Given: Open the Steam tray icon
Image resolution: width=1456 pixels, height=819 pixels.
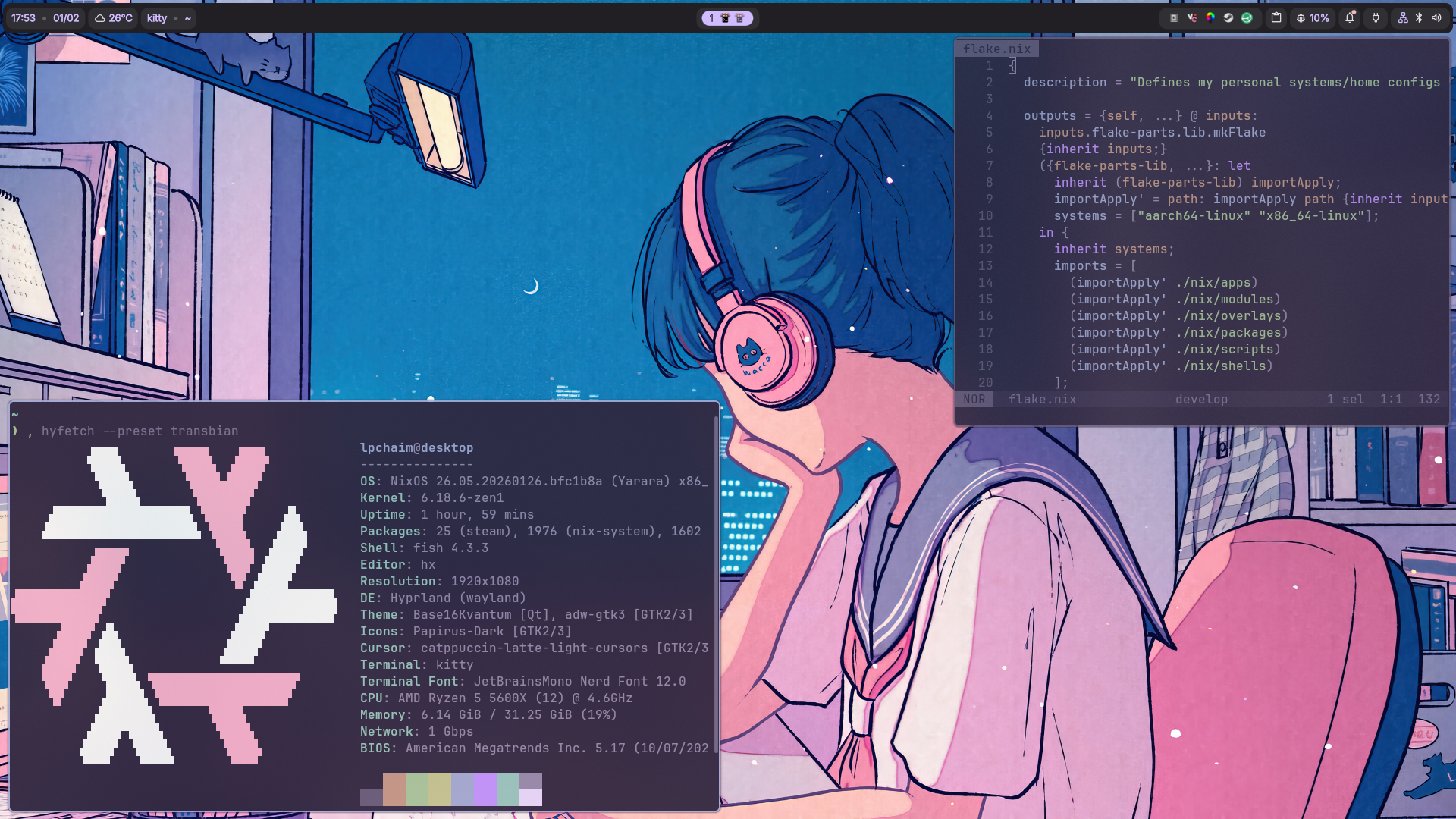Looking at the screenshot, I should coord(1228,18).
